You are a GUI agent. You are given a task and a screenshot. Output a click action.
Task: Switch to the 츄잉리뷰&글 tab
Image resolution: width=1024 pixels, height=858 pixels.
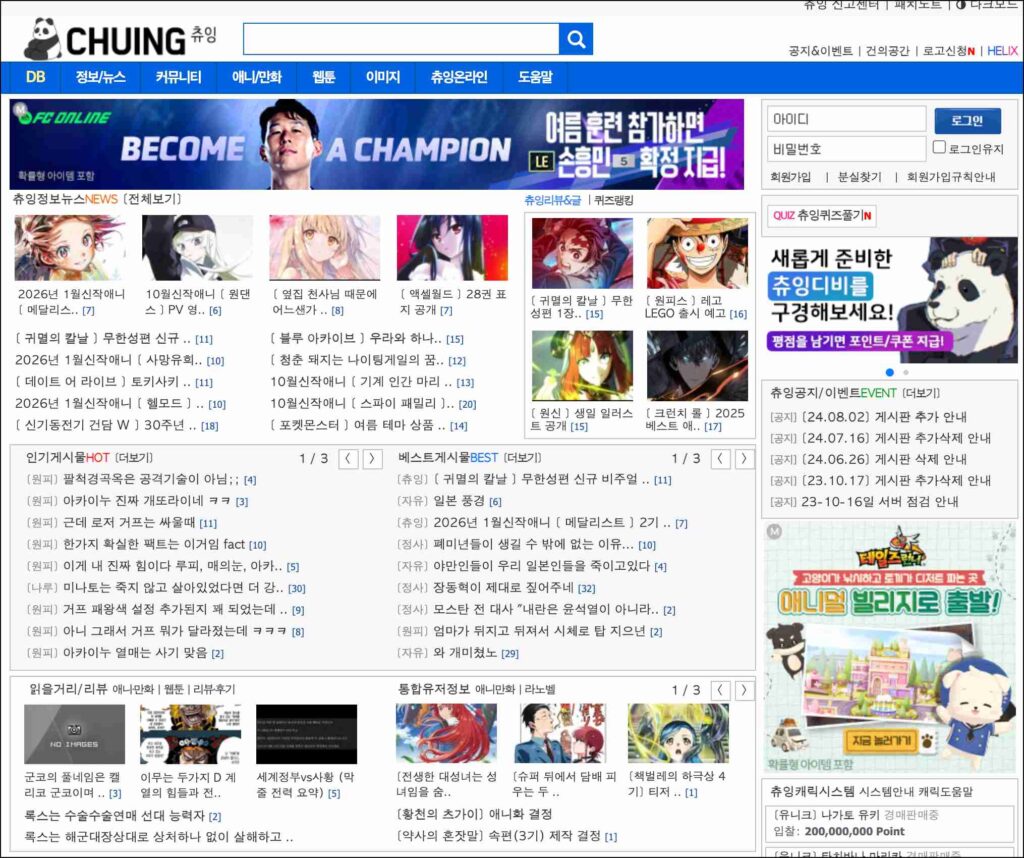(x=552, y=200)
